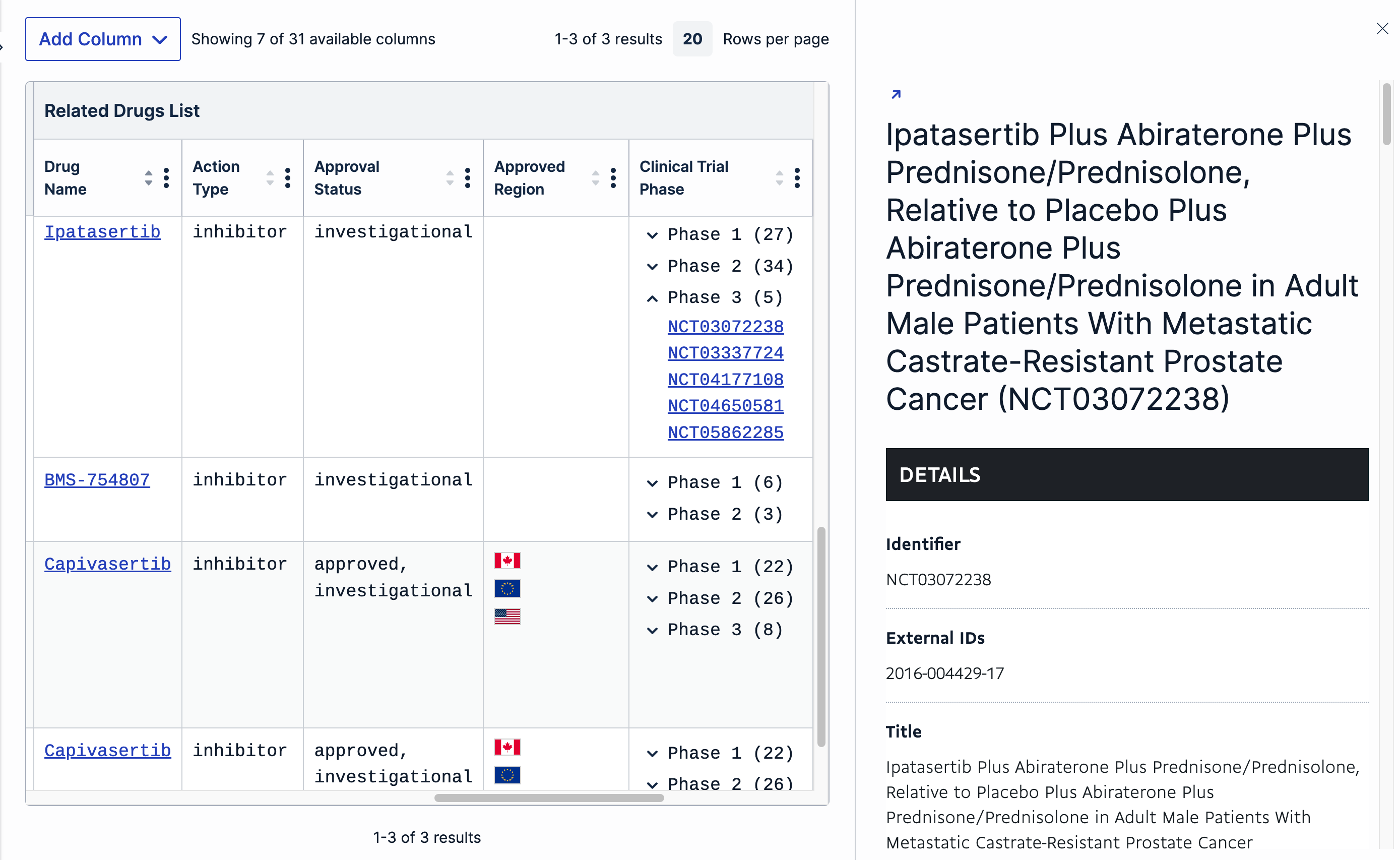Open Clinical Trial Phase column kebab menu
The height and width of the screenshot is (860, 1400).
(797, 178)
